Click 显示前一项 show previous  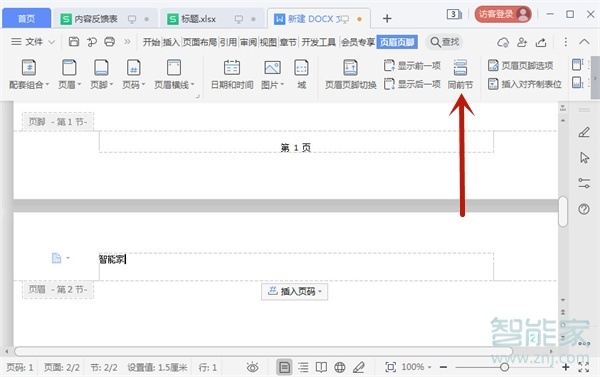pyautogui.click(x=412, y=65)
